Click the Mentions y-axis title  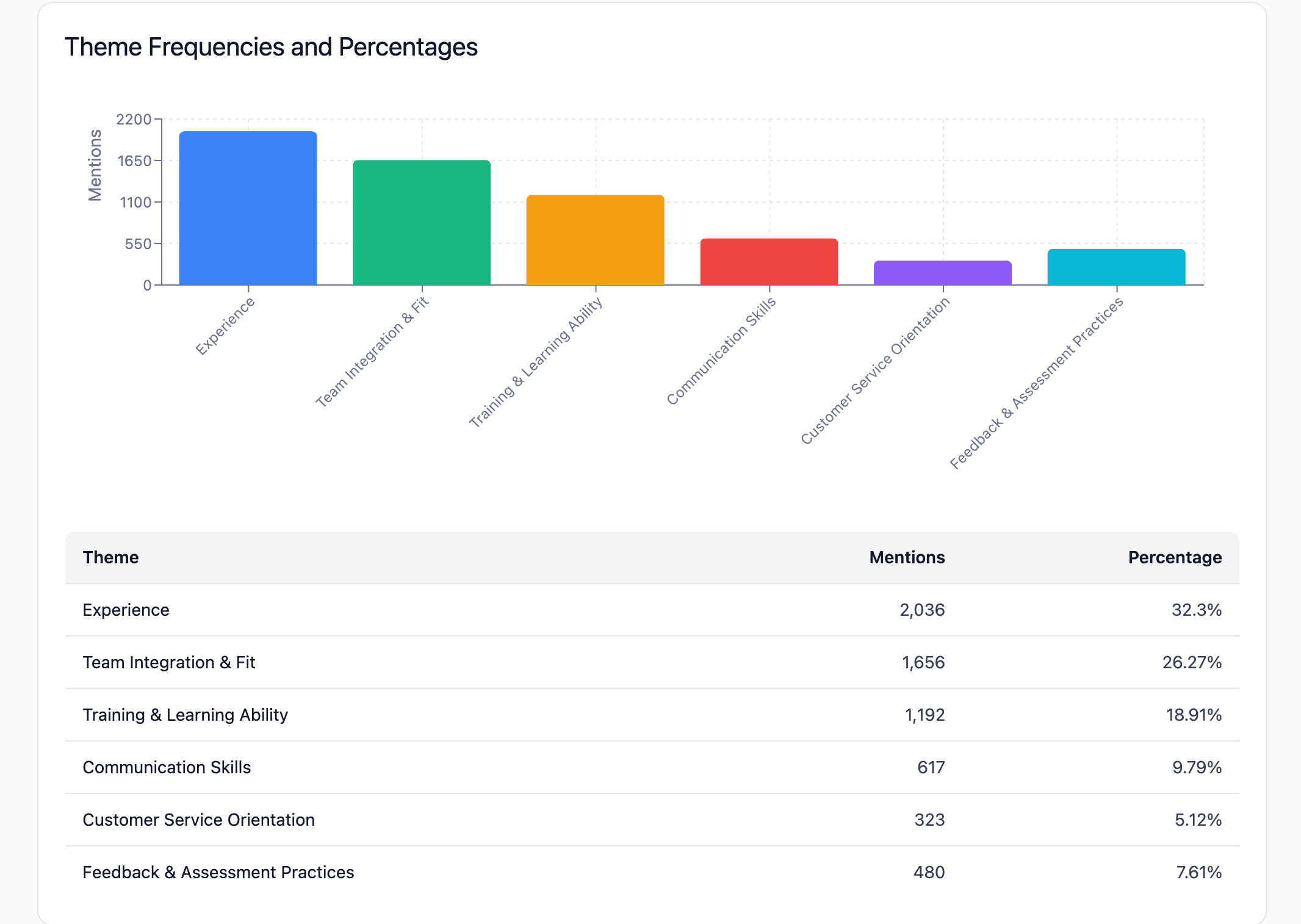tap(95, 165)
